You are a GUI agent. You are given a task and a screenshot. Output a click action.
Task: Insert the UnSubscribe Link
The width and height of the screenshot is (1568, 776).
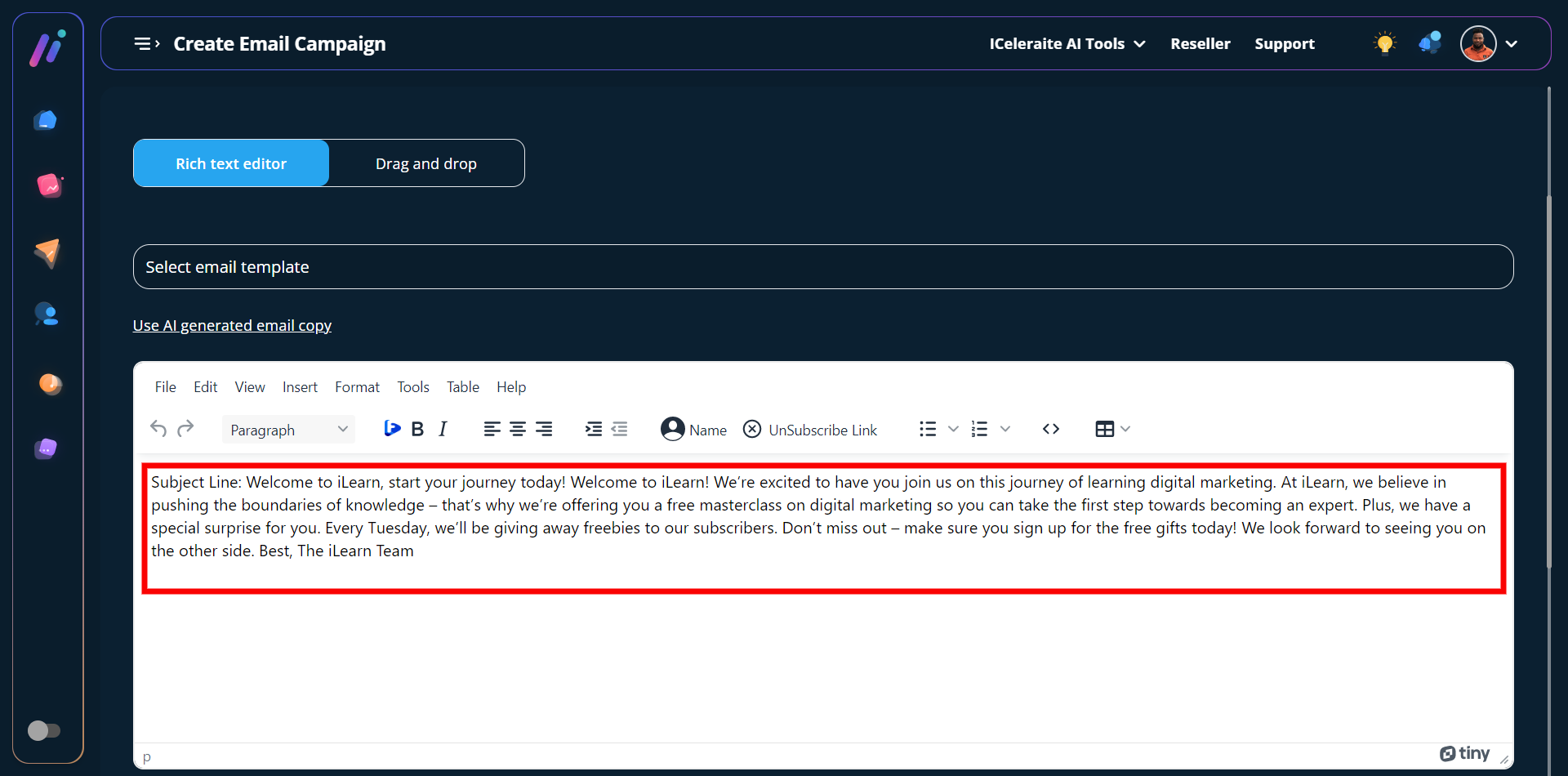click(x=810, y=429)
